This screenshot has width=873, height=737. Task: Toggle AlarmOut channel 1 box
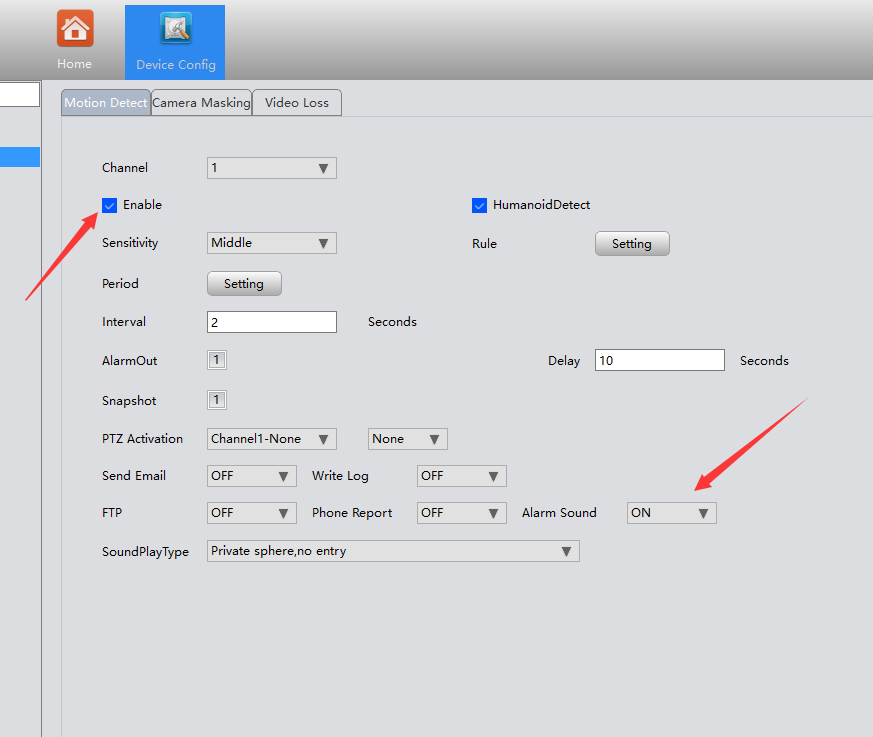point(217,360)
